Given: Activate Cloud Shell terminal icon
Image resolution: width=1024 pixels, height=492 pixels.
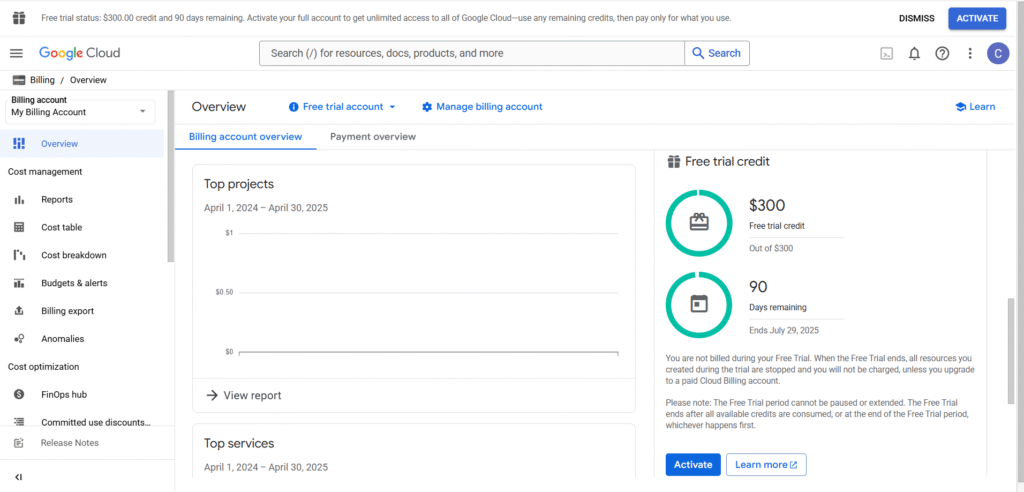Looking at the screenshot, I should click(x=886, y=54).
